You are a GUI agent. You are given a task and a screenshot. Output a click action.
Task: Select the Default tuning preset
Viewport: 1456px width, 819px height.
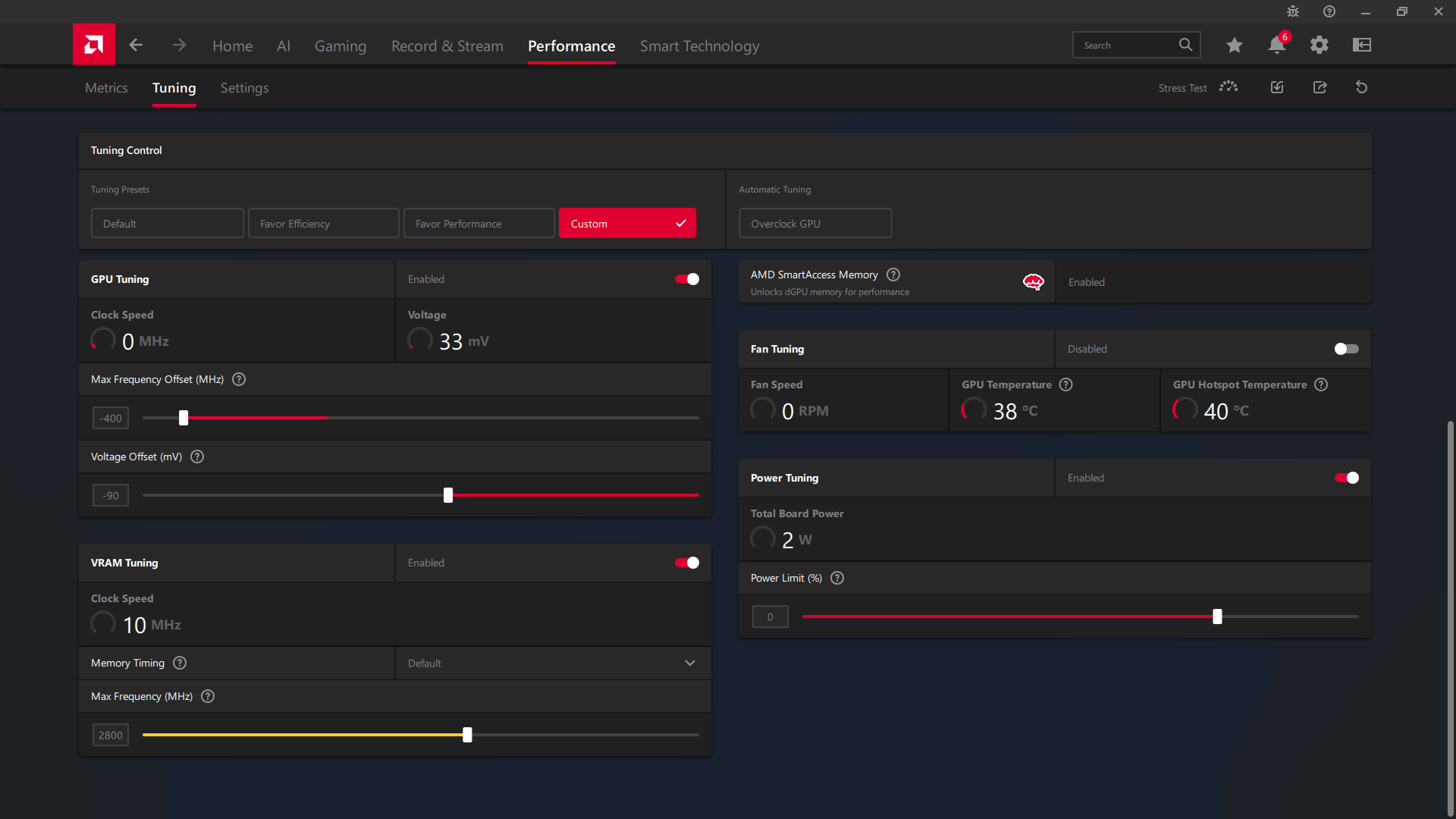pos(168,223)
